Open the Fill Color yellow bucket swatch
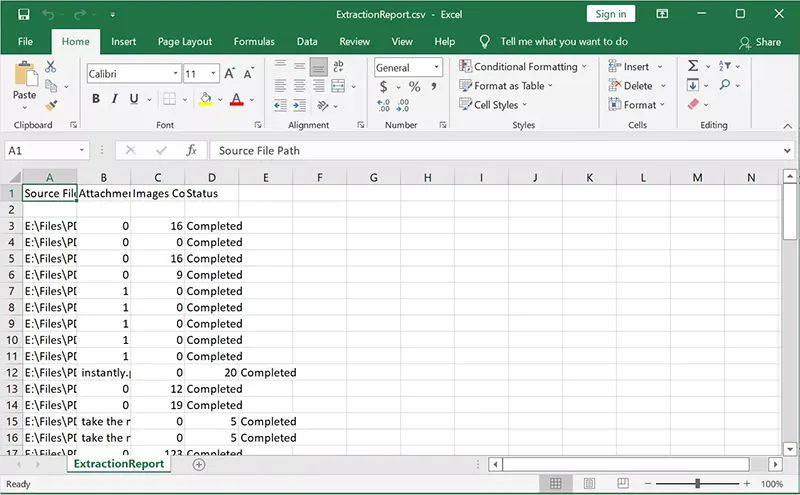800x495 pixels. (205, 98)
